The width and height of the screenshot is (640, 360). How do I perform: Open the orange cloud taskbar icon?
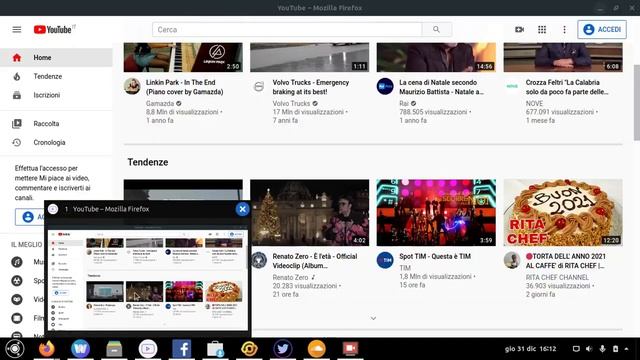(316, 349)
